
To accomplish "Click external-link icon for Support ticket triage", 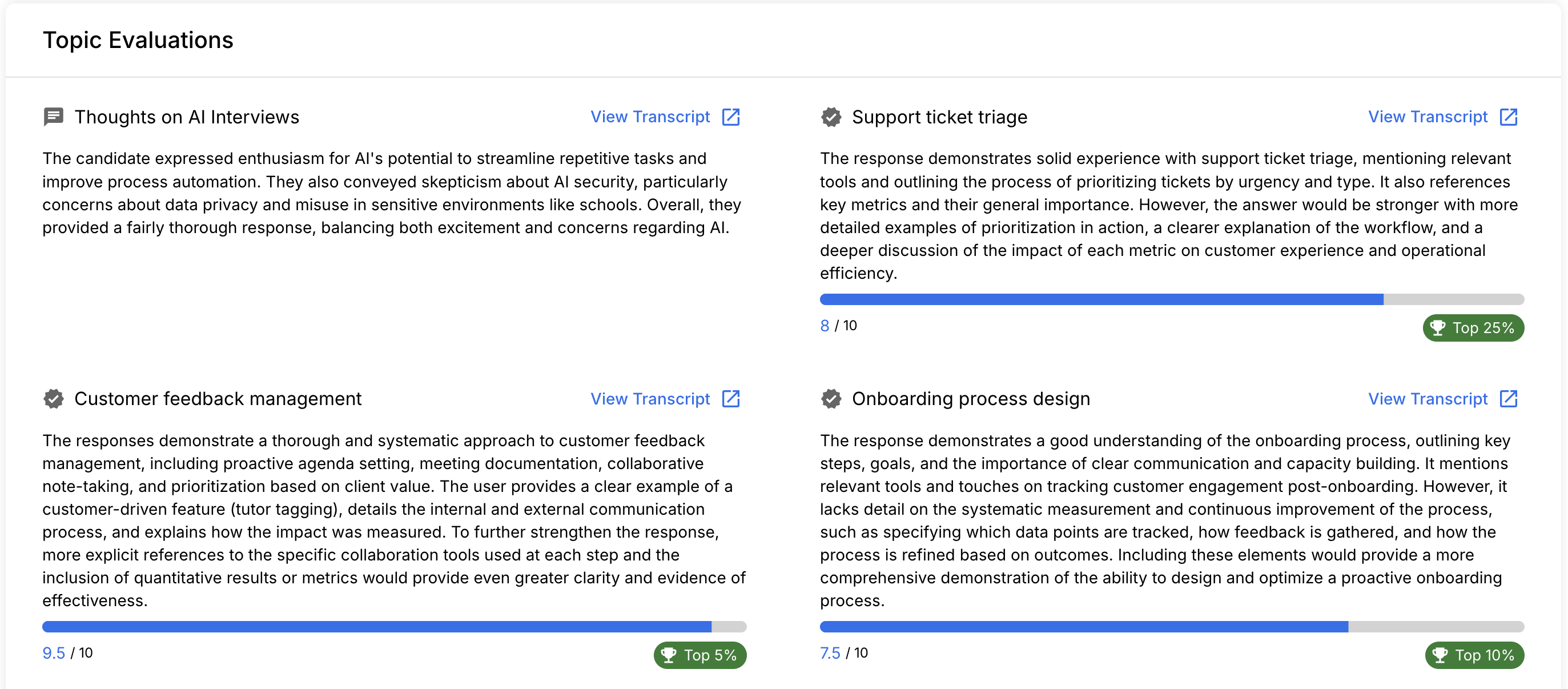I will 1507,117.
